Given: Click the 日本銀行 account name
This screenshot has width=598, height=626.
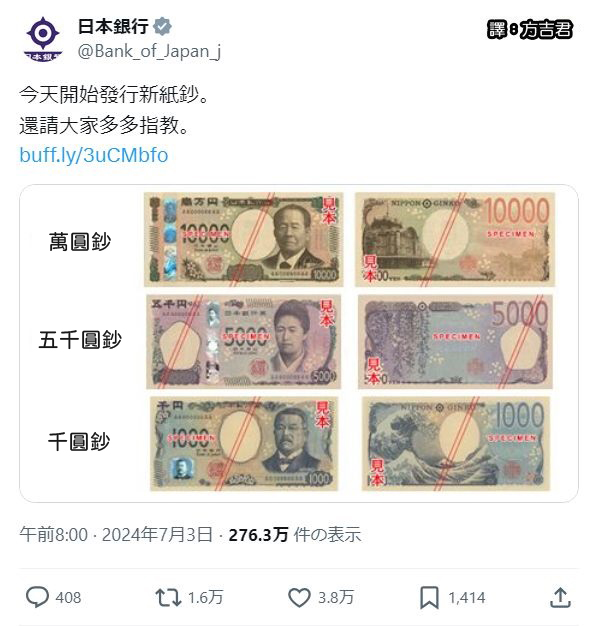Looking at the screenshot, I should (113, 27).
